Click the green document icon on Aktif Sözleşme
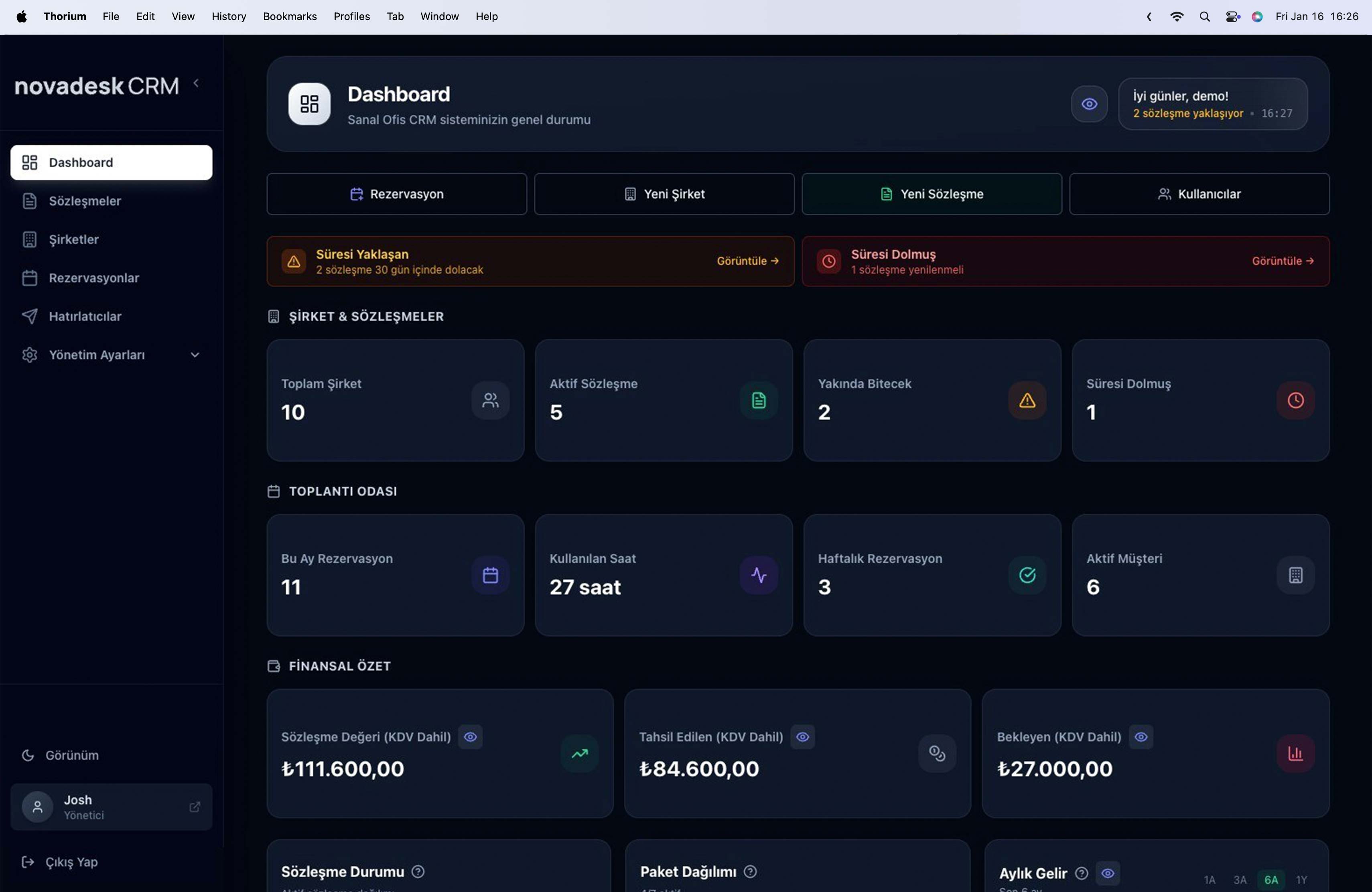 pyautogui.click(x=759, y=400)
